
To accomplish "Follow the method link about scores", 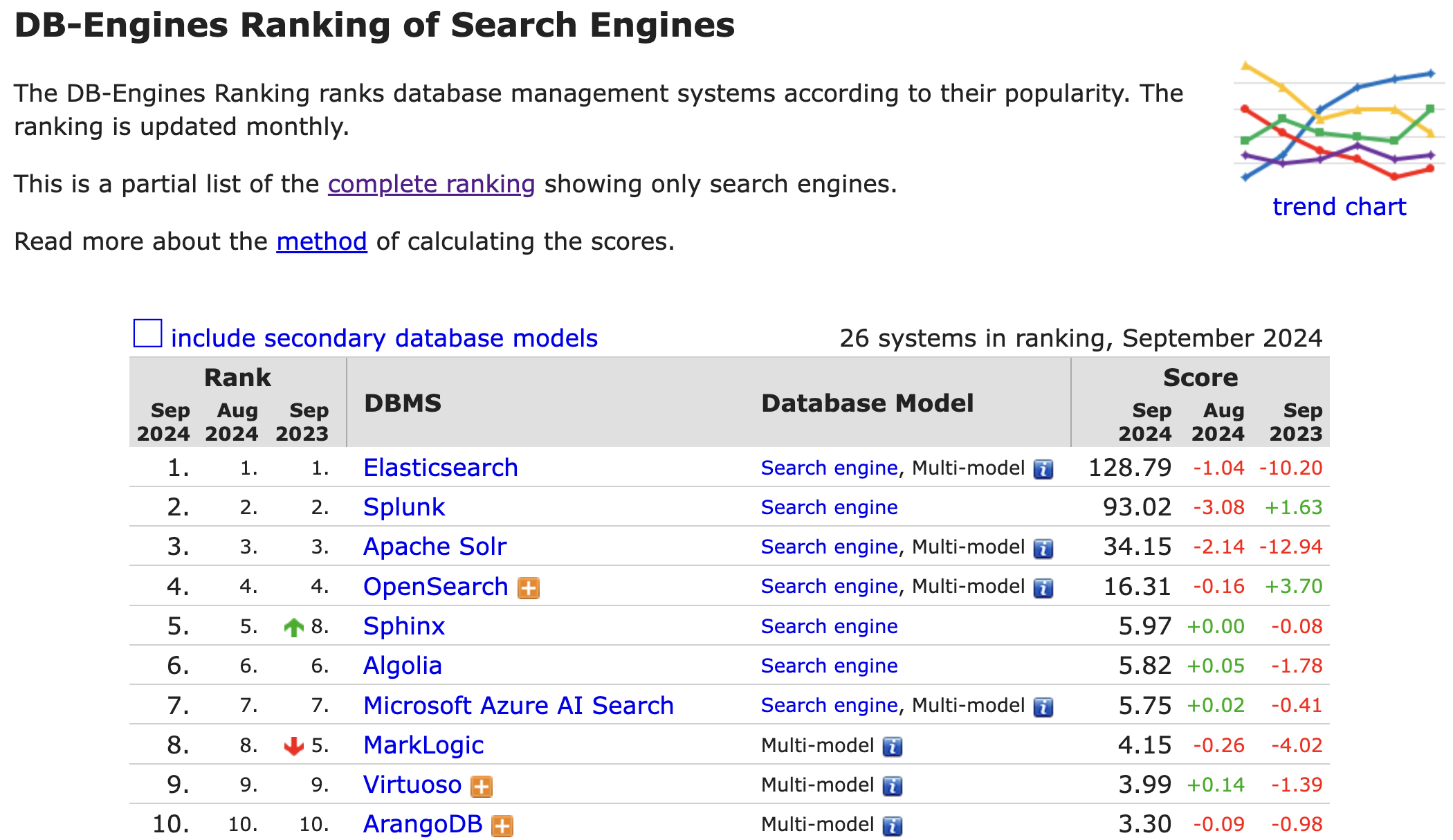I will click(x=322, y=241).
